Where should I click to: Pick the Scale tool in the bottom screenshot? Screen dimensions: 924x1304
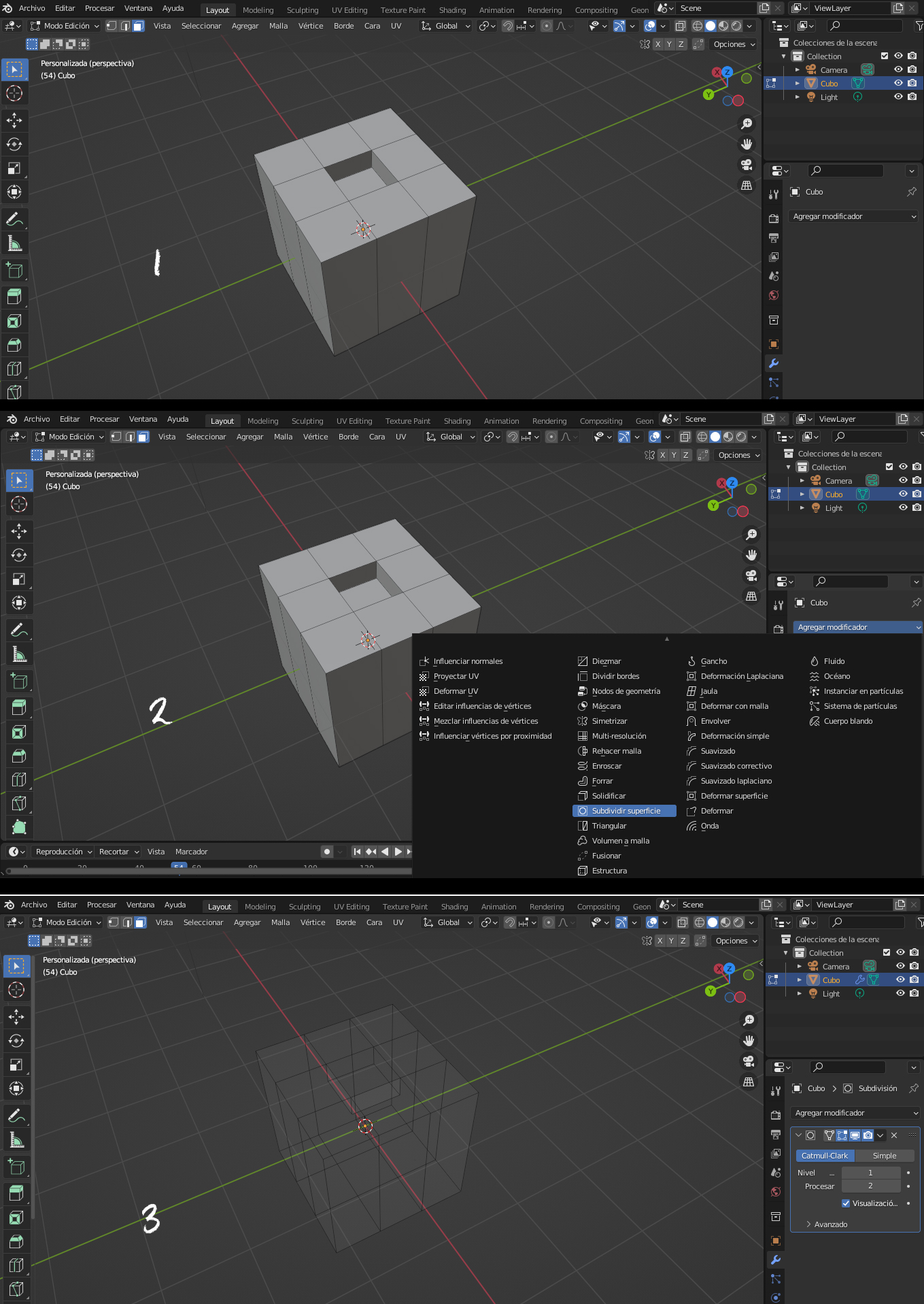click(16, 1065)
